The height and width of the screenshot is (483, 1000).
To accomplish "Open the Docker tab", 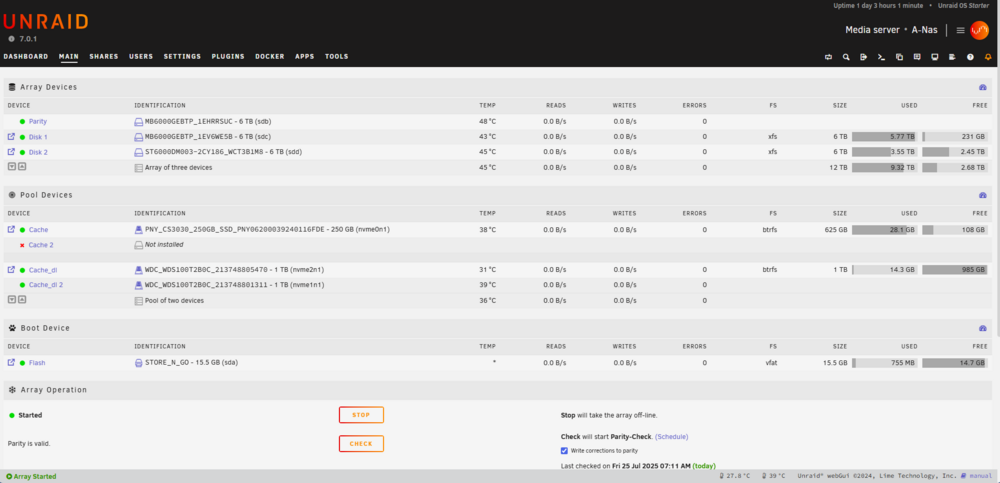I will point(270,57).
